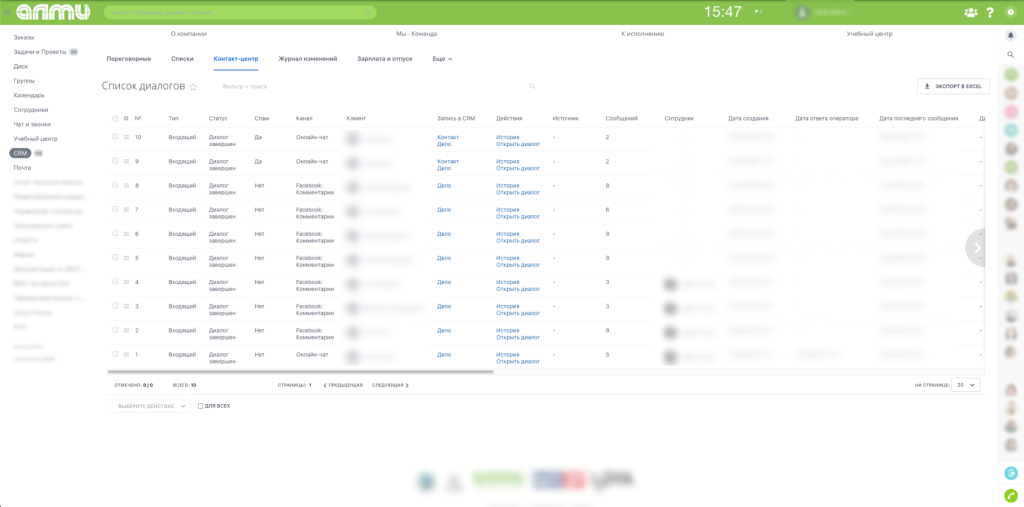Open the Контакт link in row 10
Viewport: 1024px width, 507px height.
(x=448, y=137)
